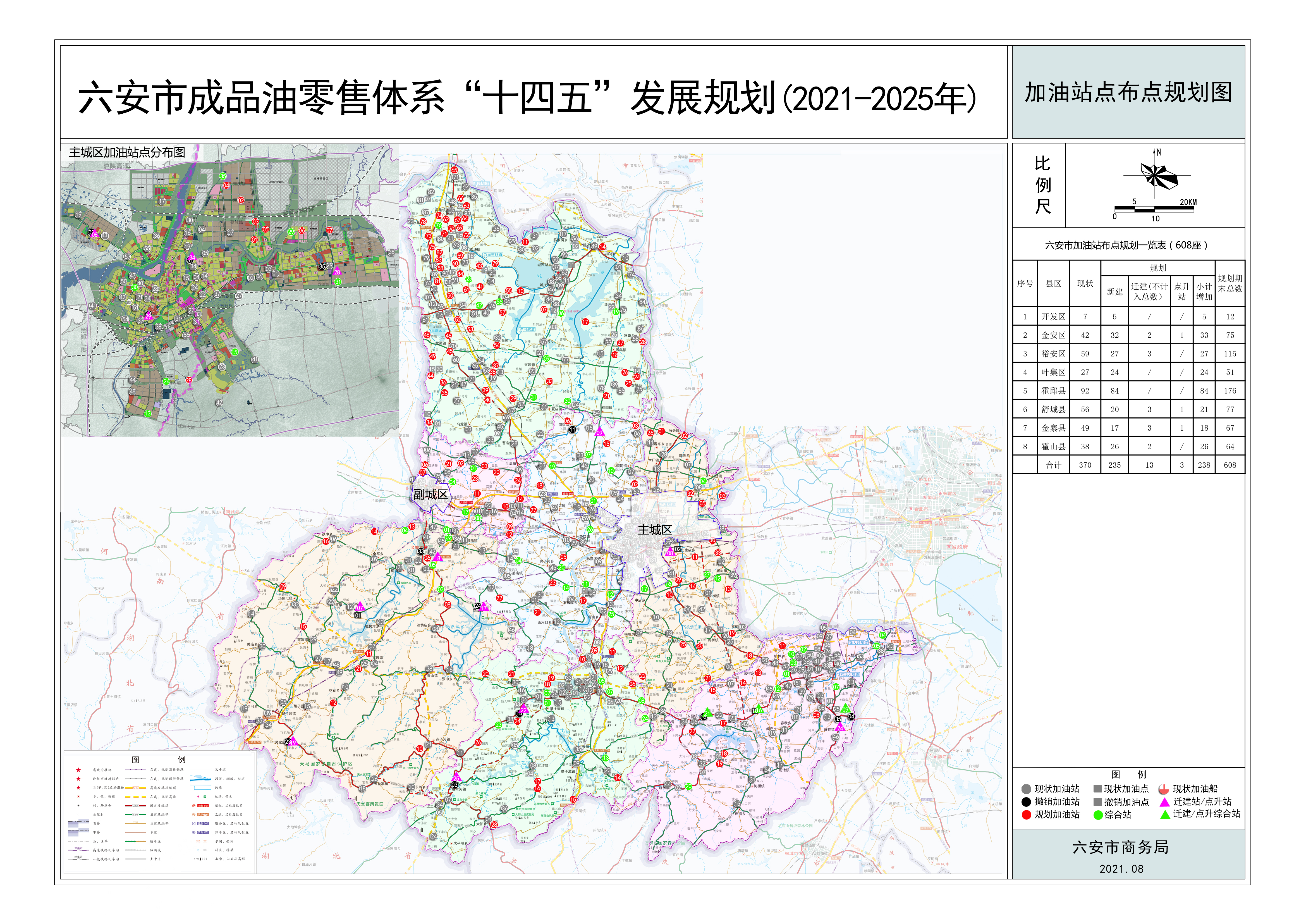
Task: Click the 92 existing count for 霍邱县
Action: pos(1085,391)
